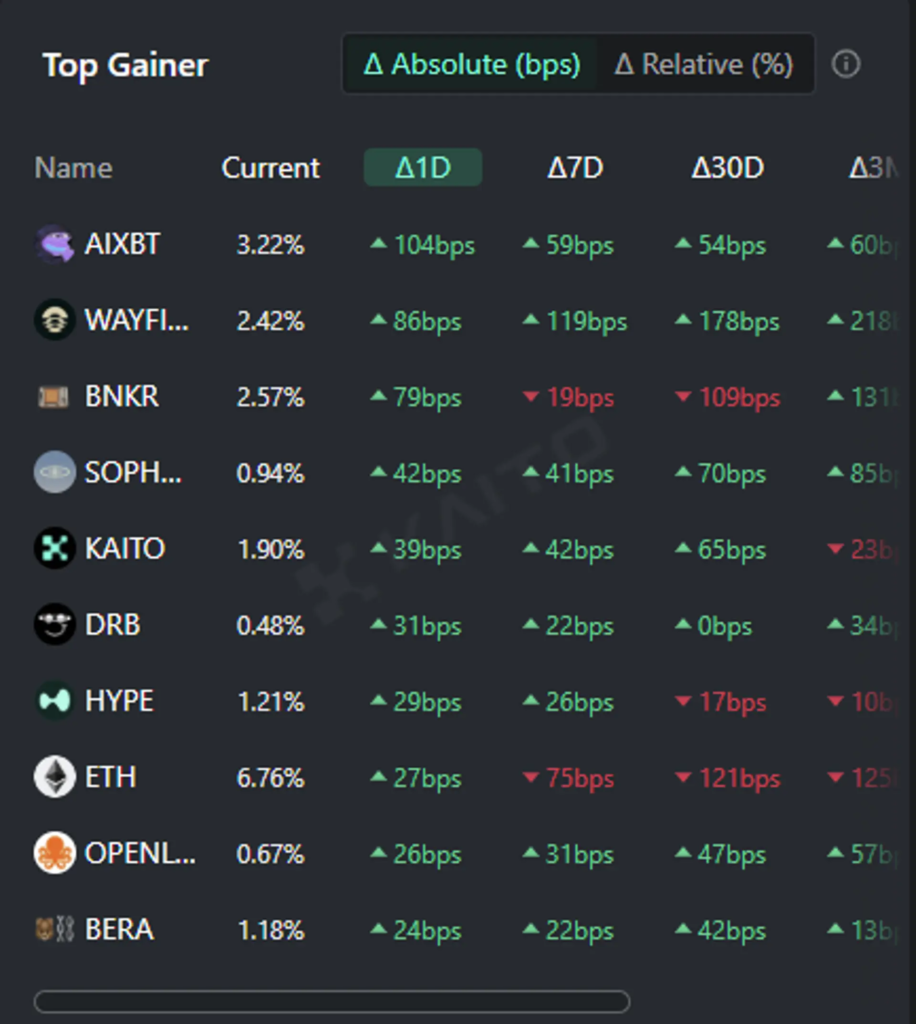
Task: Select the HYPE token logo
Action: click(54, 701)
